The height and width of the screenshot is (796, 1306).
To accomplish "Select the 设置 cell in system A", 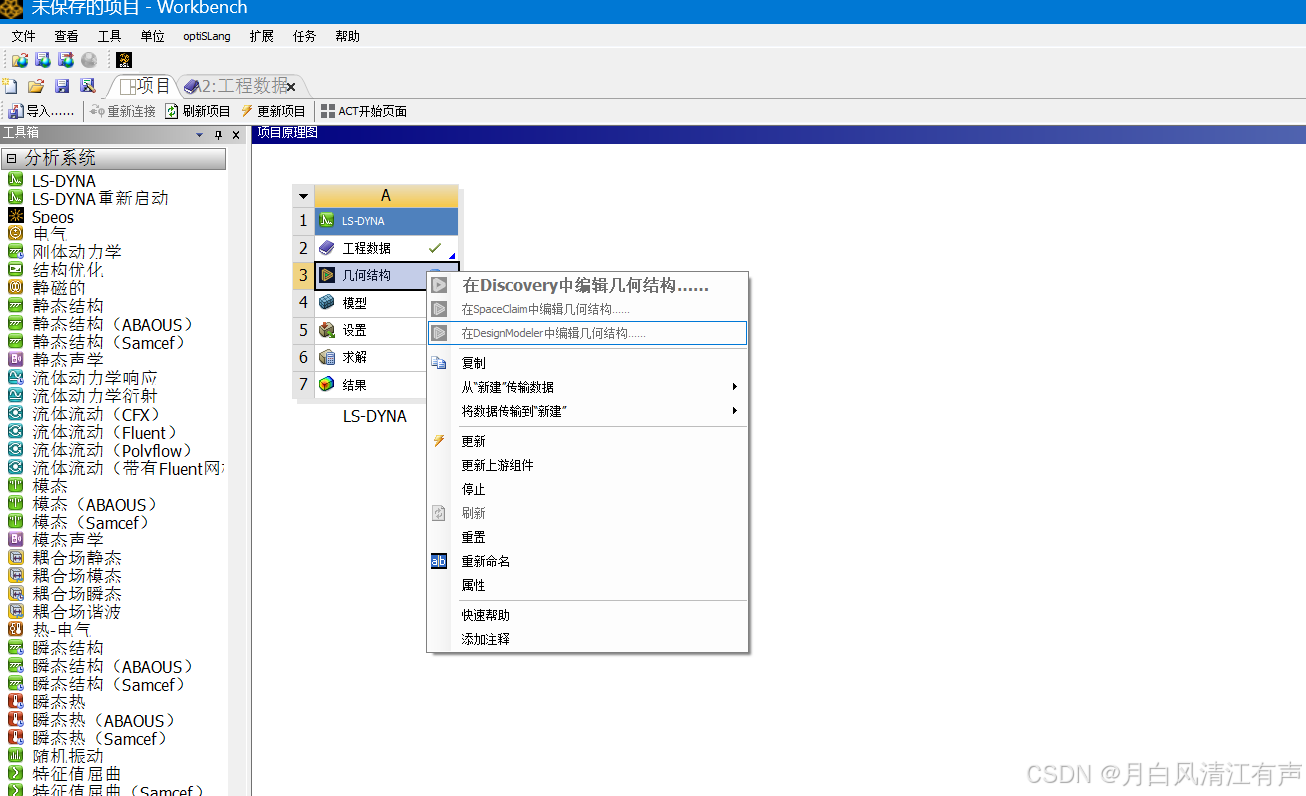I will point(371,330).
